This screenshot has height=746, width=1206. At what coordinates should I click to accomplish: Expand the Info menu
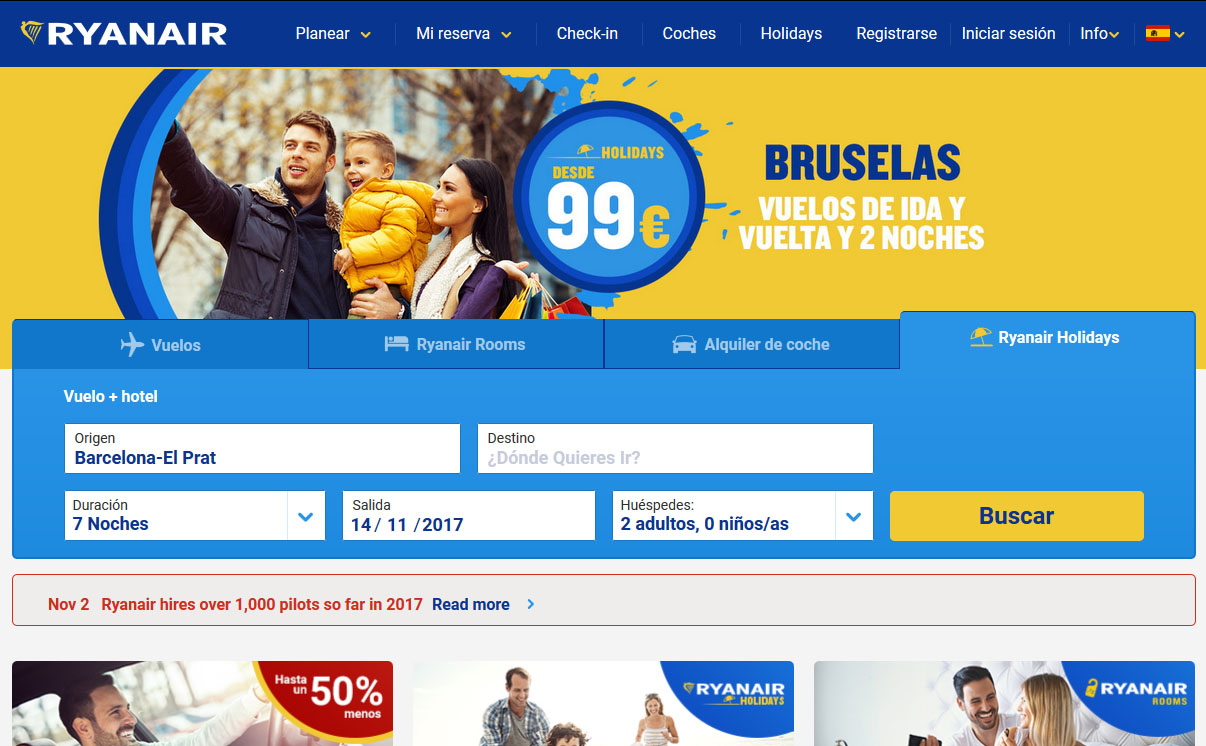coord(1099,33)
